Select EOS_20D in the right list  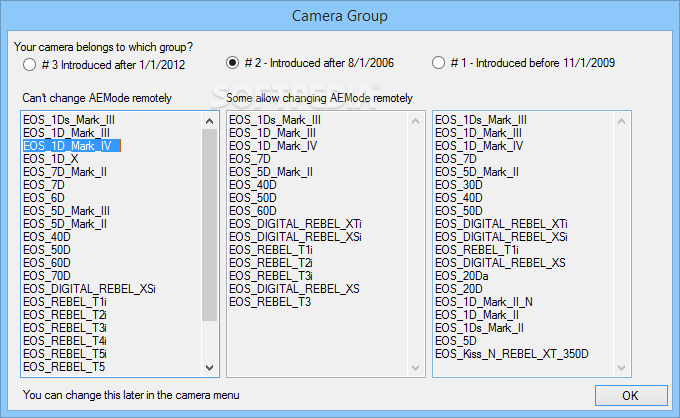click(459, 289)
